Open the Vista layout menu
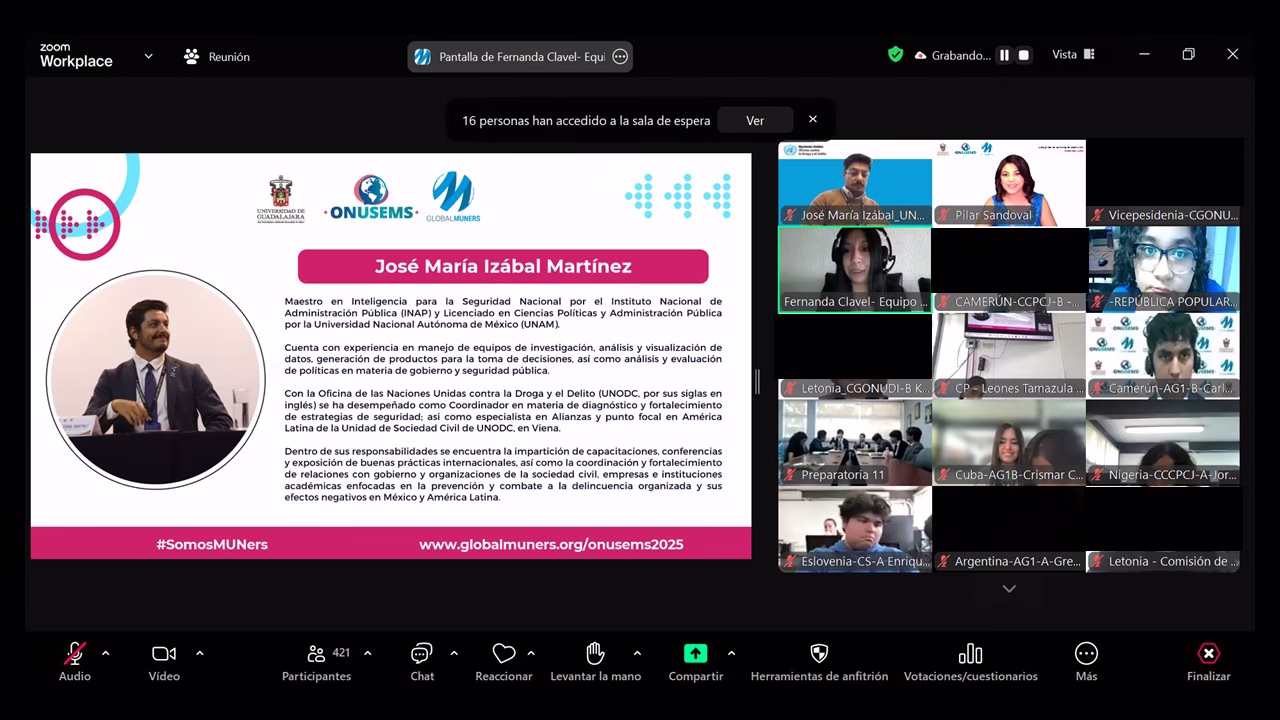The width and height of the screenshot is (1280, 720). pos(1073,55)
